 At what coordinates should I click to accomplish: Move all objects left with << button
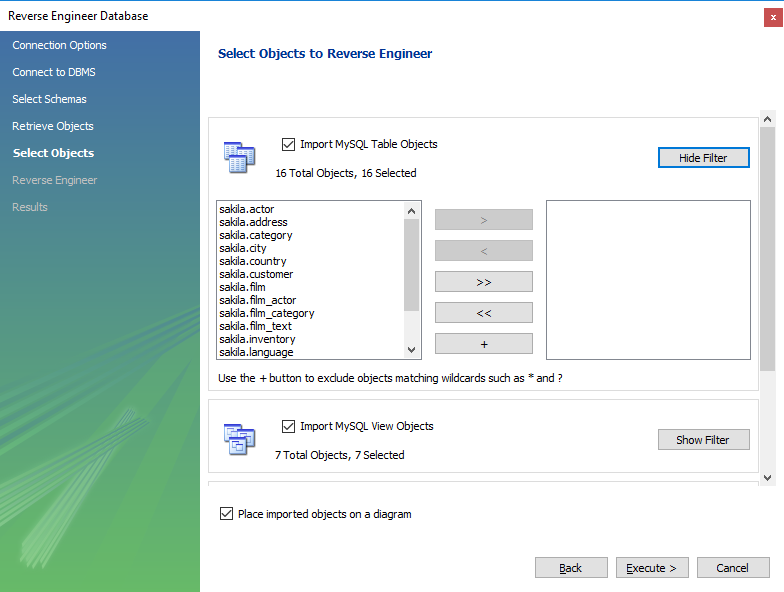pos(484,313)
